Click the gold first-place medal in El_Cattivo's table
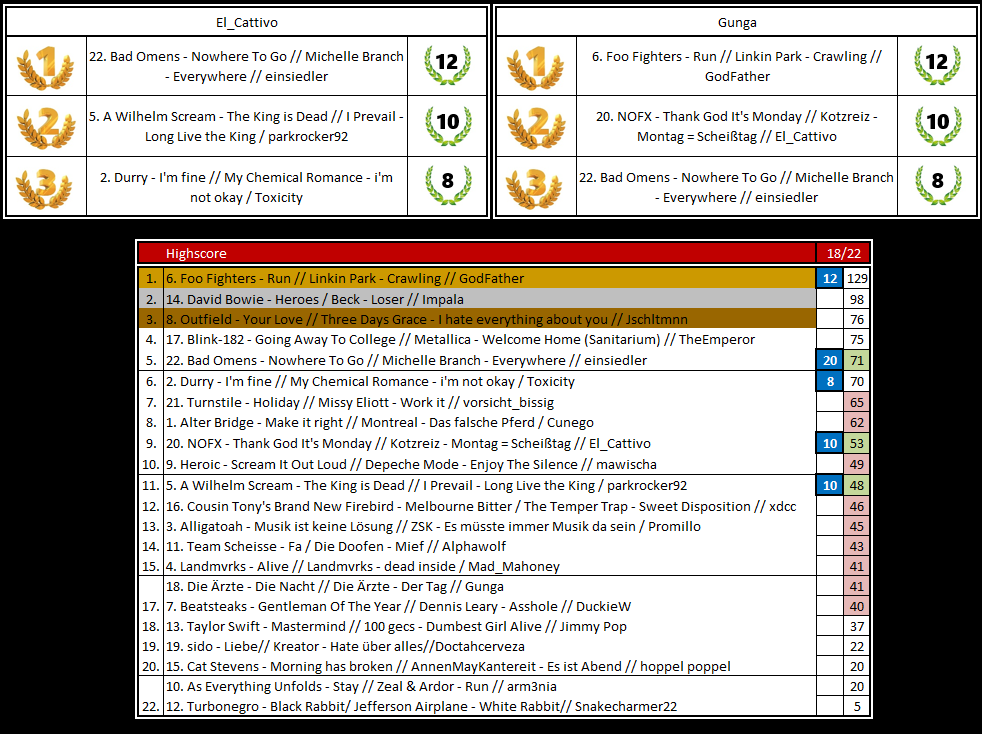 tap(46, 66)
